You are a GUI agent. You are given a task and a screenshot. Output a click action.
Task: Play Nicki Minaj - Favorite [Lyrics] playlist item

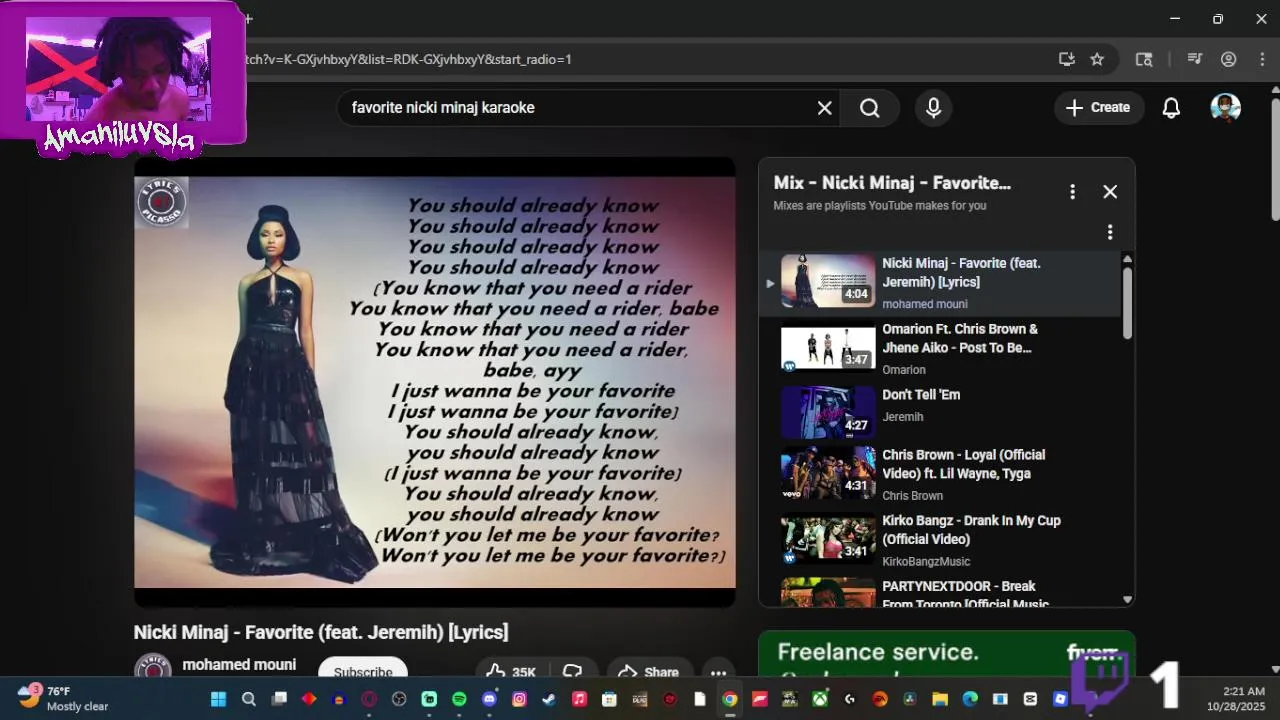coord(942,283)
